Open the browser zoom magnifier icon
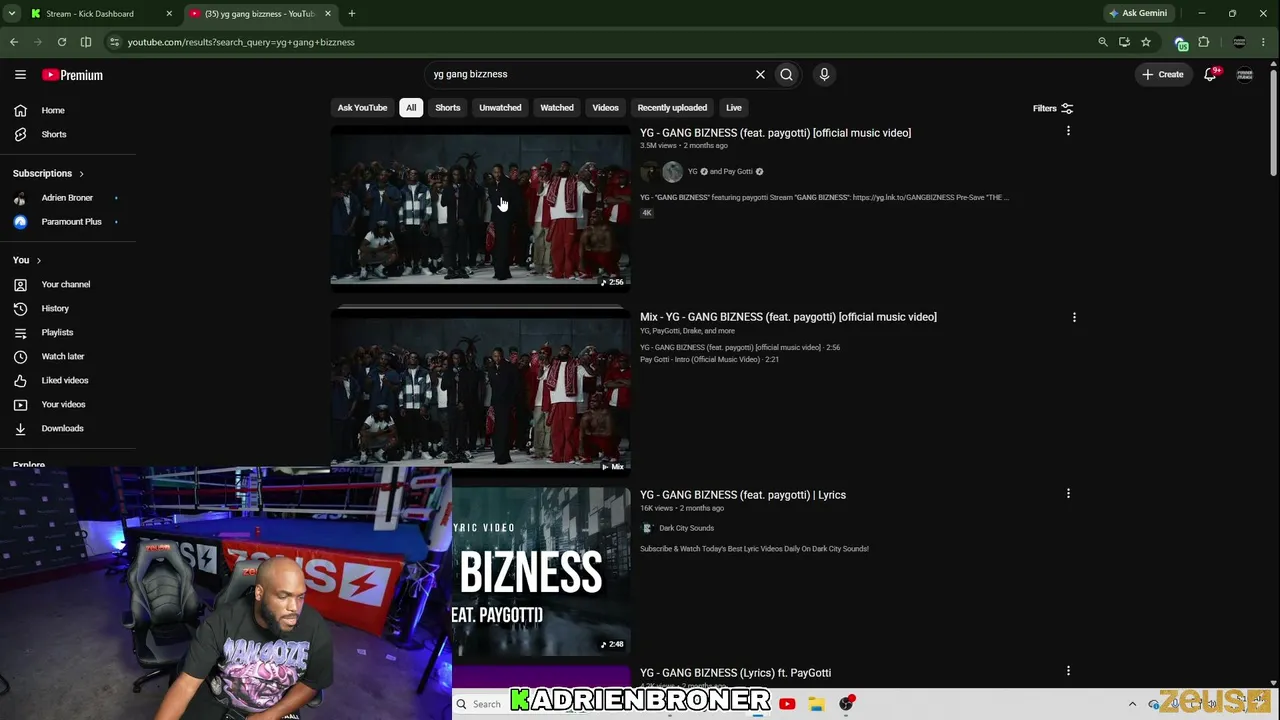Image resolution: width=1280 pixels, height=720 pixels. (1103, 42)
